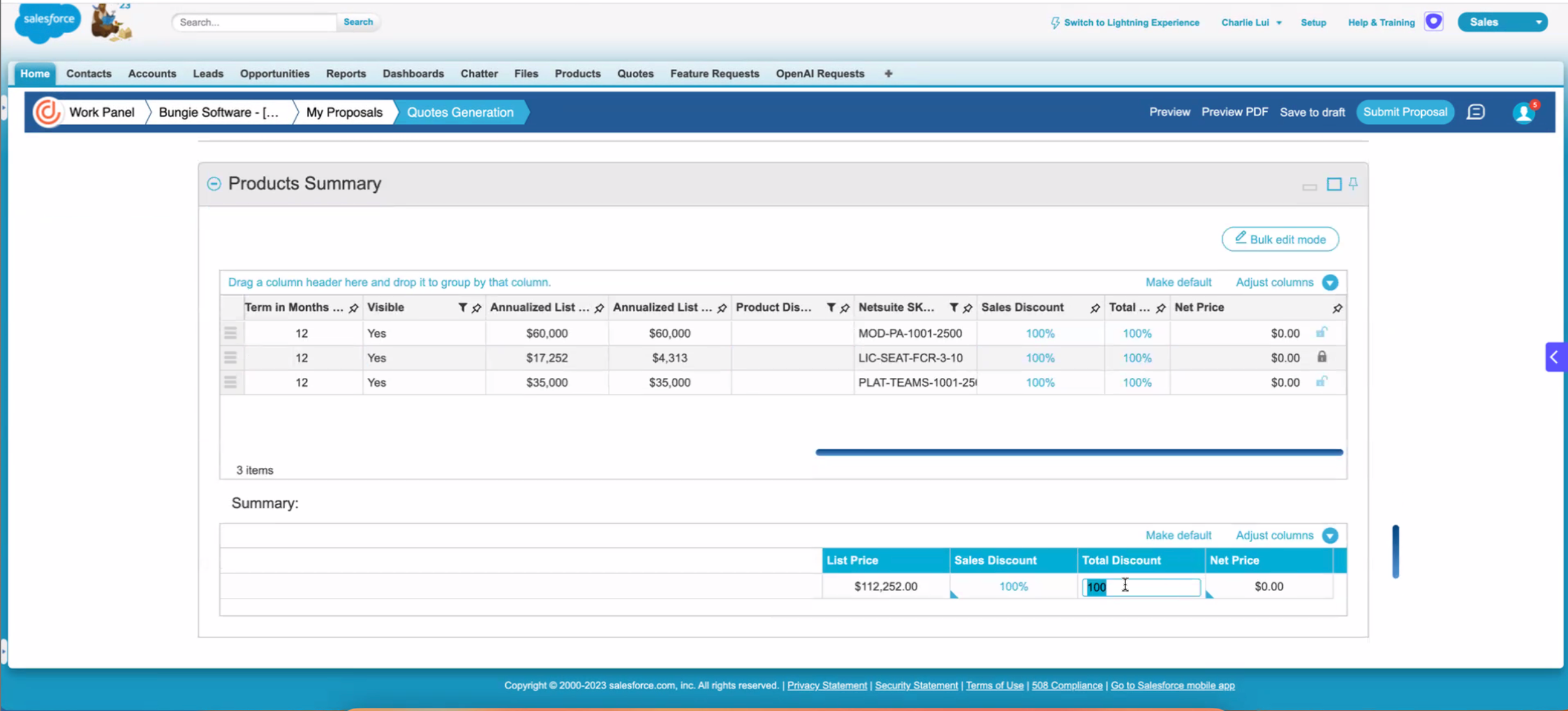Toggle lock on MOD-PA-1001-2500 row

tap(1322, 333)
